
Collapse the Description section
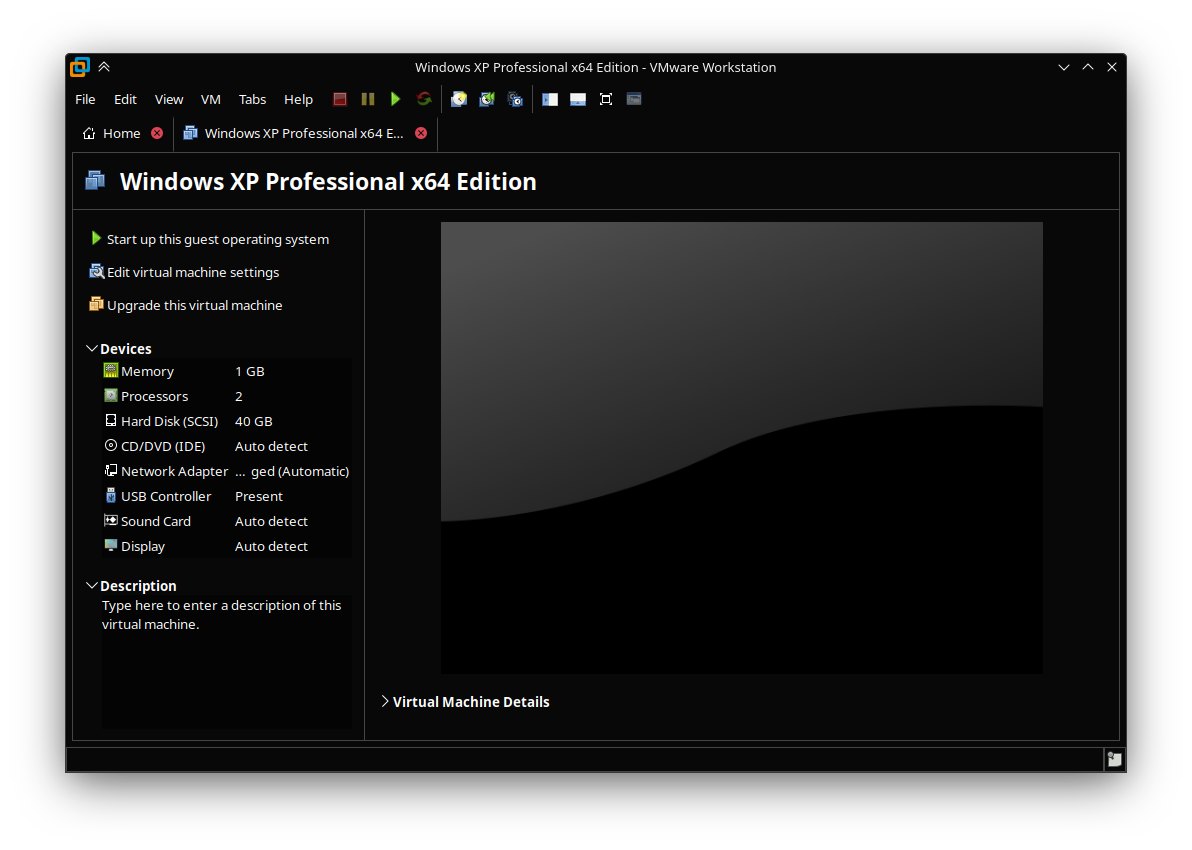coord(92,585)
